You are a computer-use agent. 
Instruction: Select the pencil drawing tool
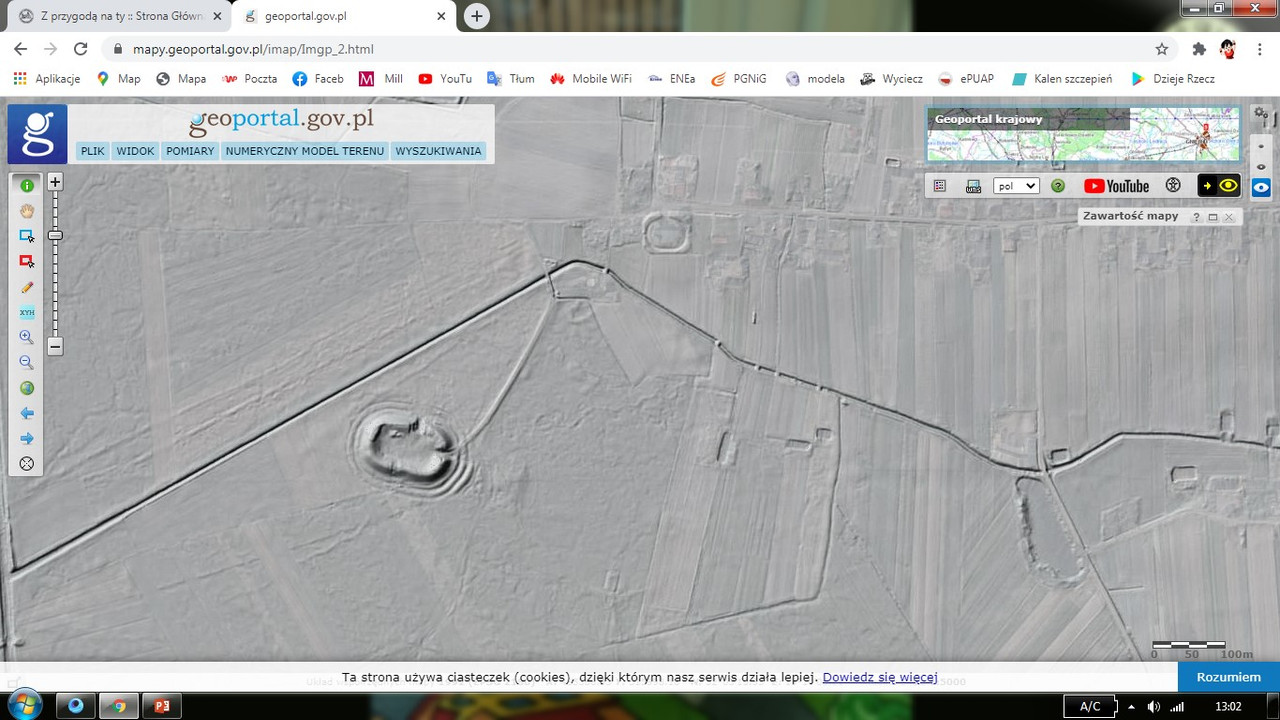27,287
